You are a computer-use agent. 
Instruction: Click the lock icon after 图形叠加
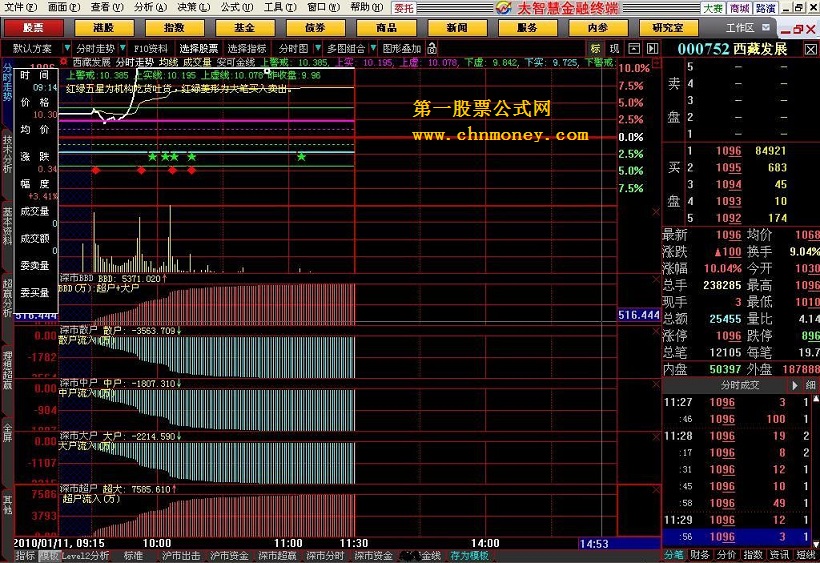point(432,49)
